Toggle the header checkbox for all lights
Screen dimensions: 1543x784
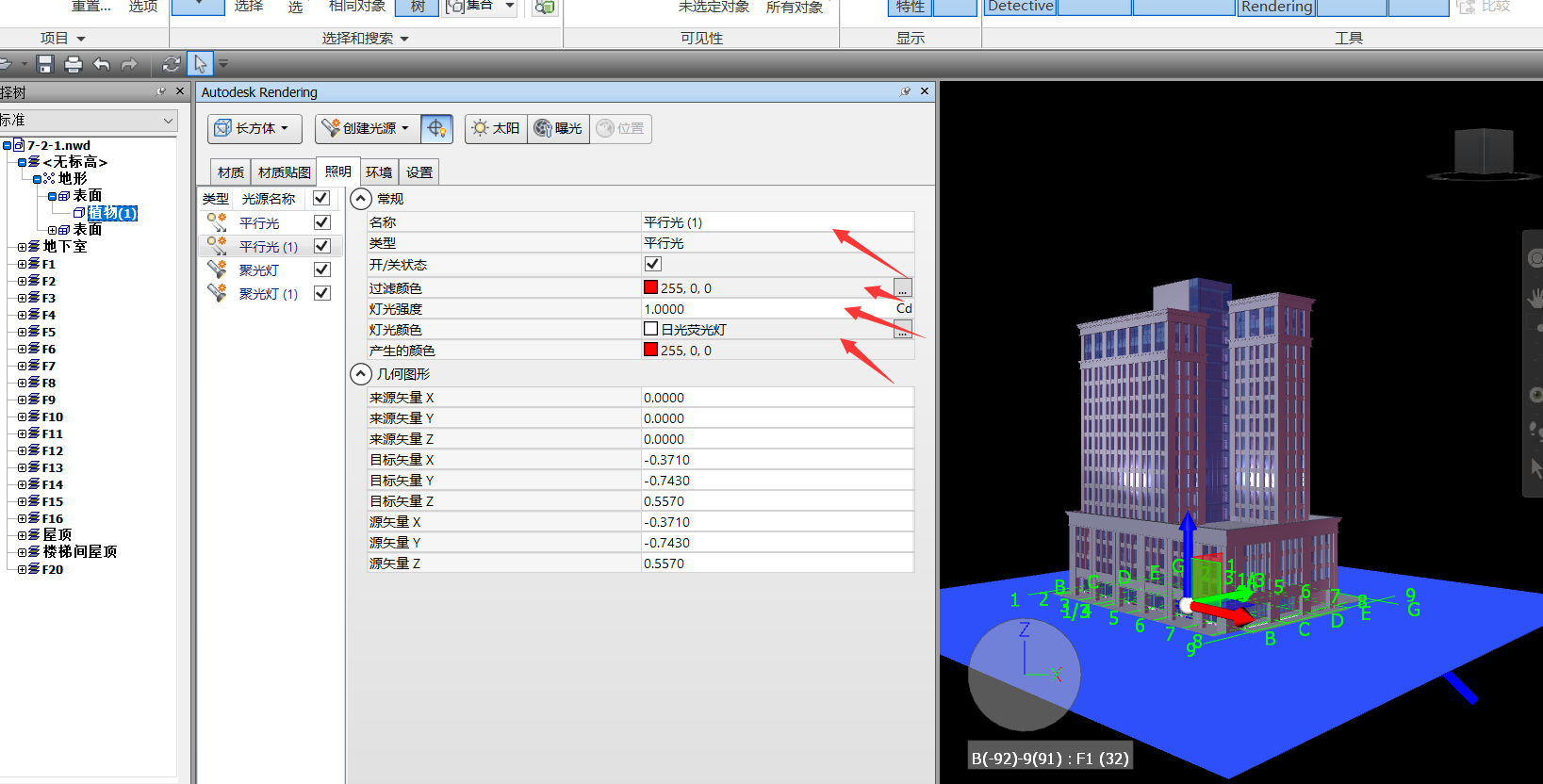point(321,198)
